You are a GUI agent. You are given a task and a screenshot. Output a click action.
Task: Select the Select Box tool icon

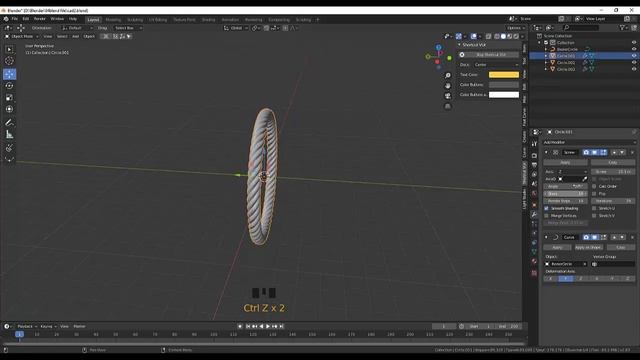(x=9, y=49)
